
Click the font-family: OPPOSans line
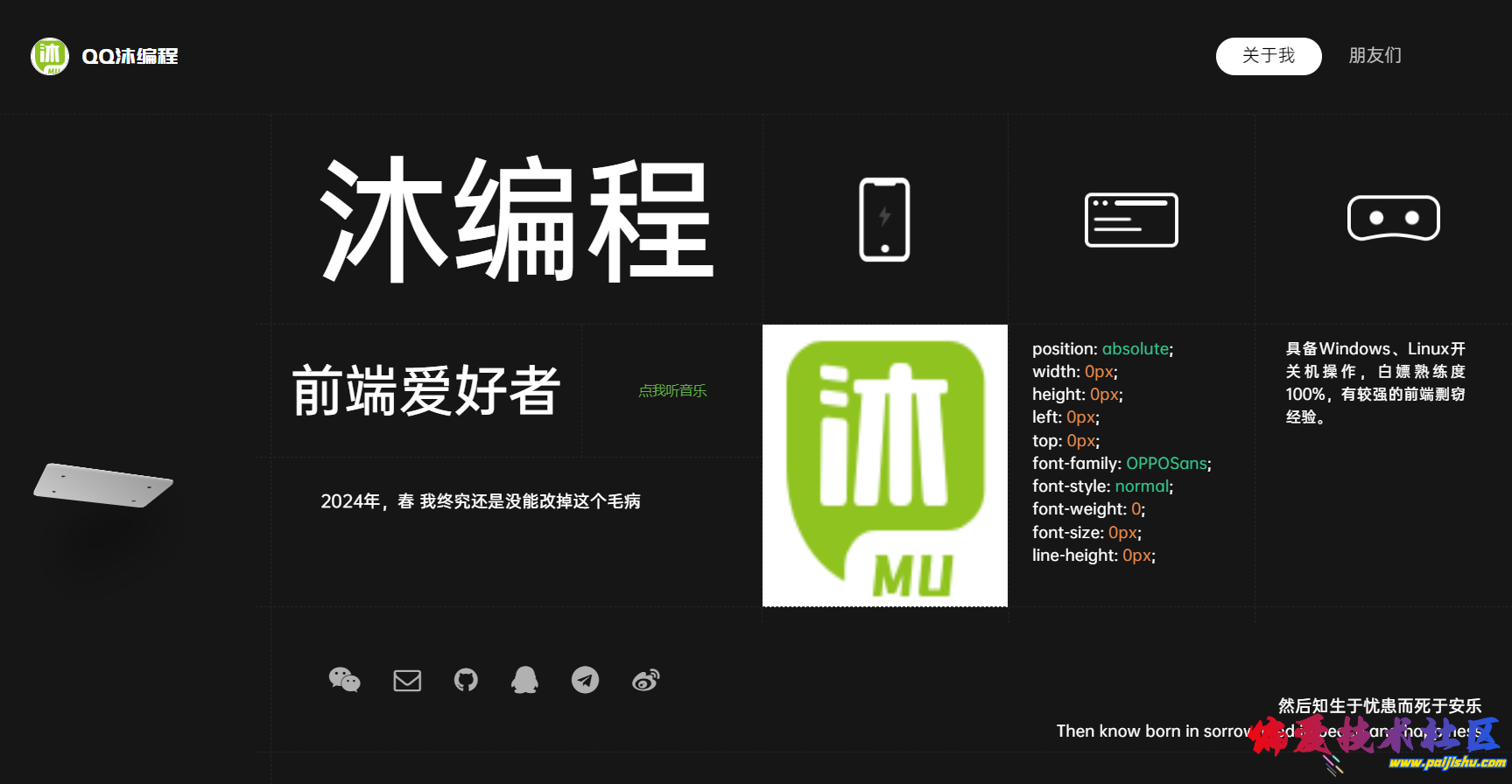[1122, 464]
